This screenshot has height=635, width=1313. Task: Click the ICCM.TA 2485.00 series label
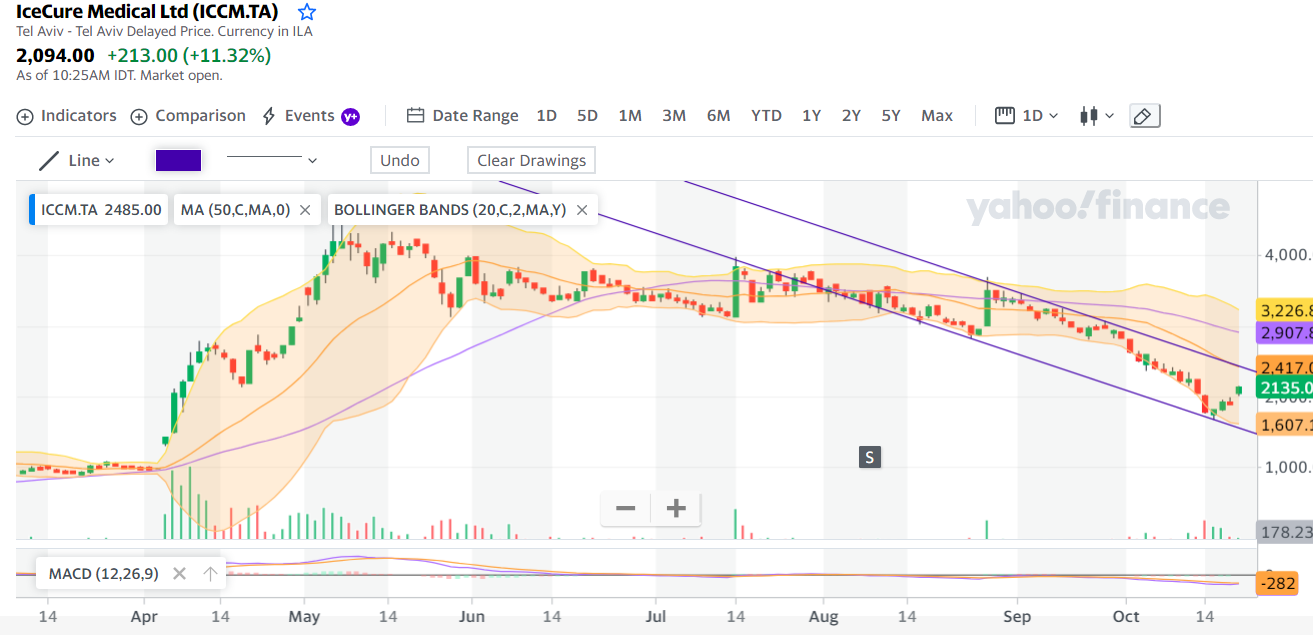pos(100,210)
